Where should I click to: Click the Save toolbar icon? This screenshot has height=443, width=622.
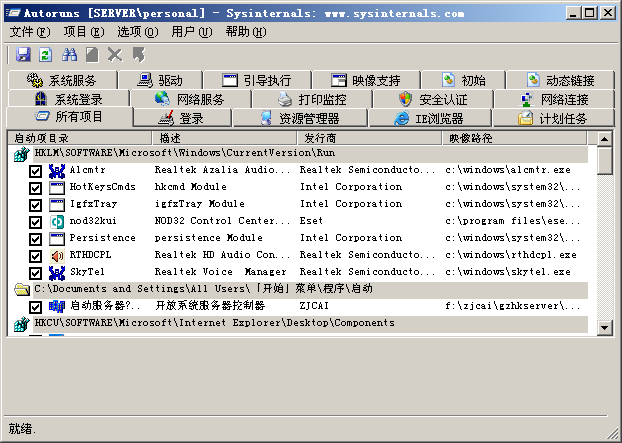click(23, 54)
